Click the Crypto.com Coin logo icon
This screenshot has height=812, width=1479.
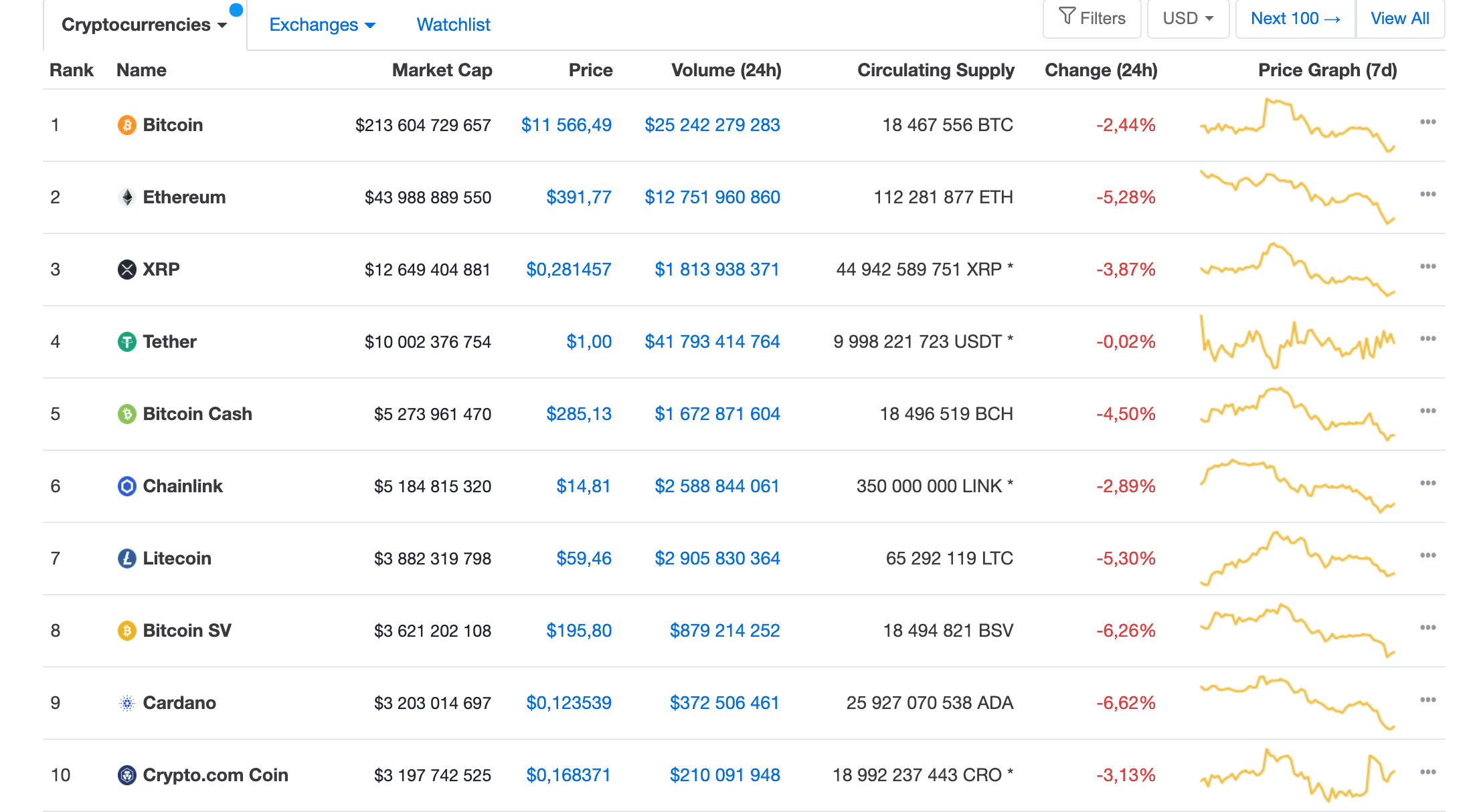point(126,775)
